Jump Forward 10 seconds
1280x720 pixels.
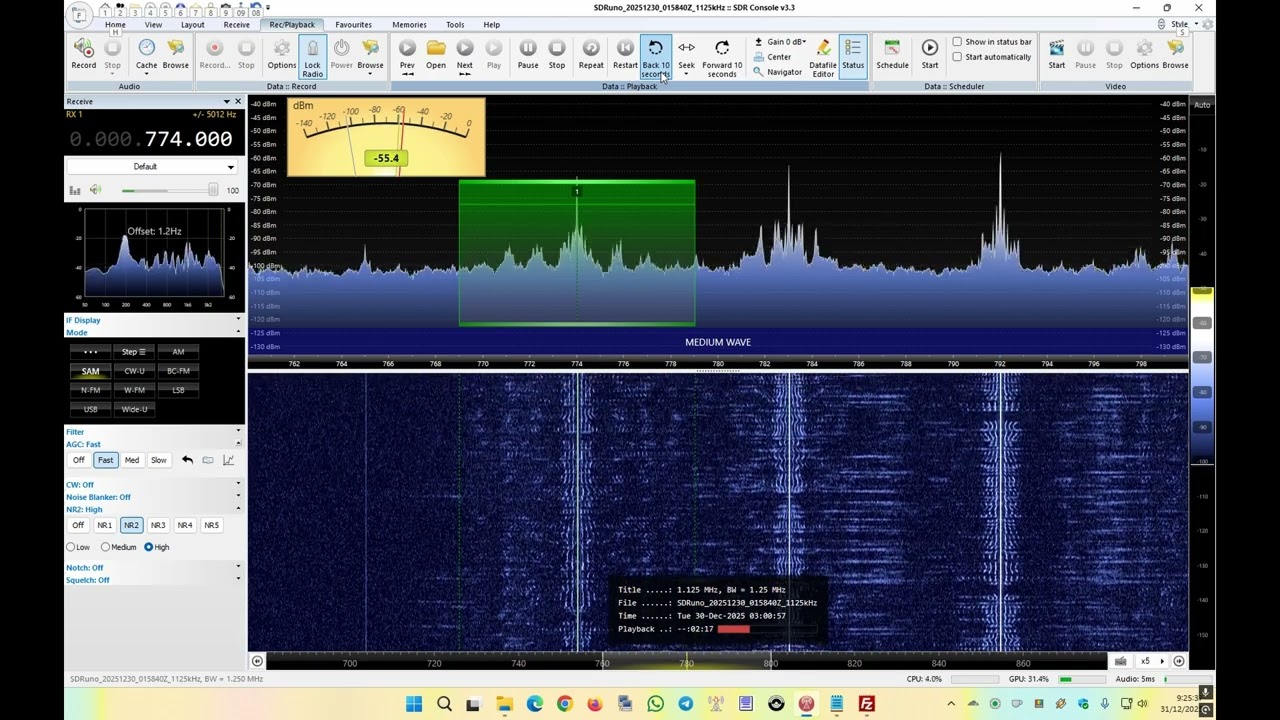[722, 58]
